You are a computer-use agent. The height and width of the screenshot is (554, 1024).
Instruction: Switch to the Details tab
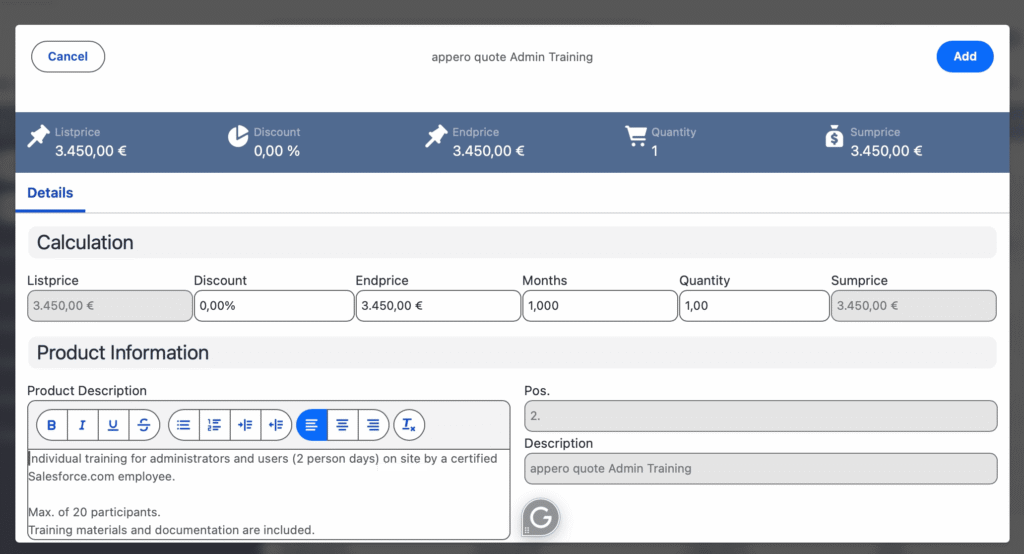50,193
